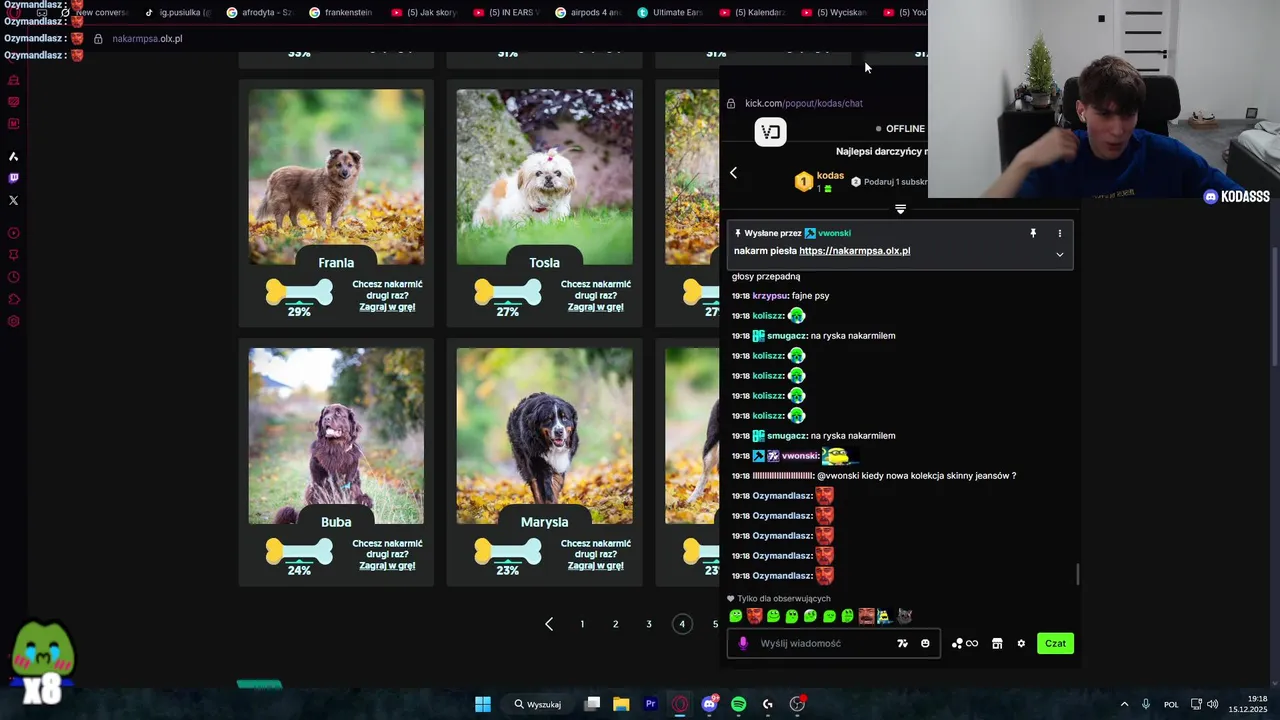Viewport: 1280px width, 720px height.
Task: Switch to the 'afrodyta' browser tab
Action: tap(258, 12)
